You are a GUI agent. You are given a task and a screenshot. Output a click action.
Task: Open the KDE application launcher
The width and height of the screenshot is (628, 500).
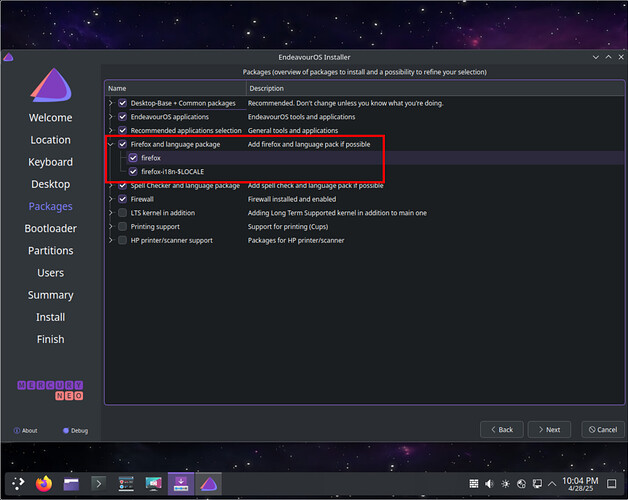tap(18, 484)
